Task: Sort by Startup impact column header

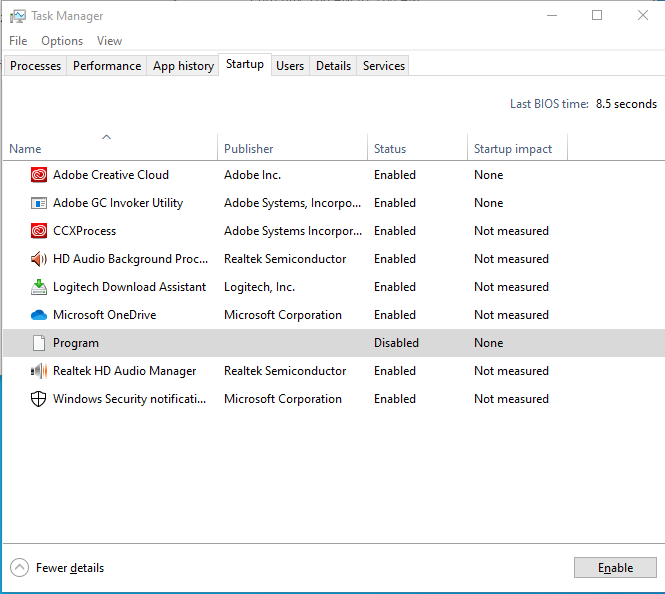Action: [517, 149]
